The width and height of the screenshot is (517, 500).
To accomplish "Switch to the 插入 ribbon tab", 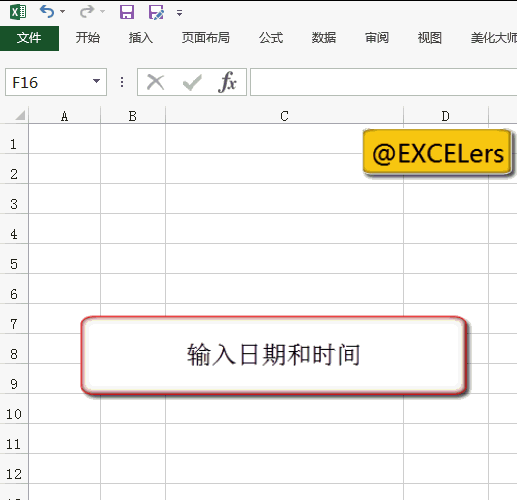I will coord(141,38).
